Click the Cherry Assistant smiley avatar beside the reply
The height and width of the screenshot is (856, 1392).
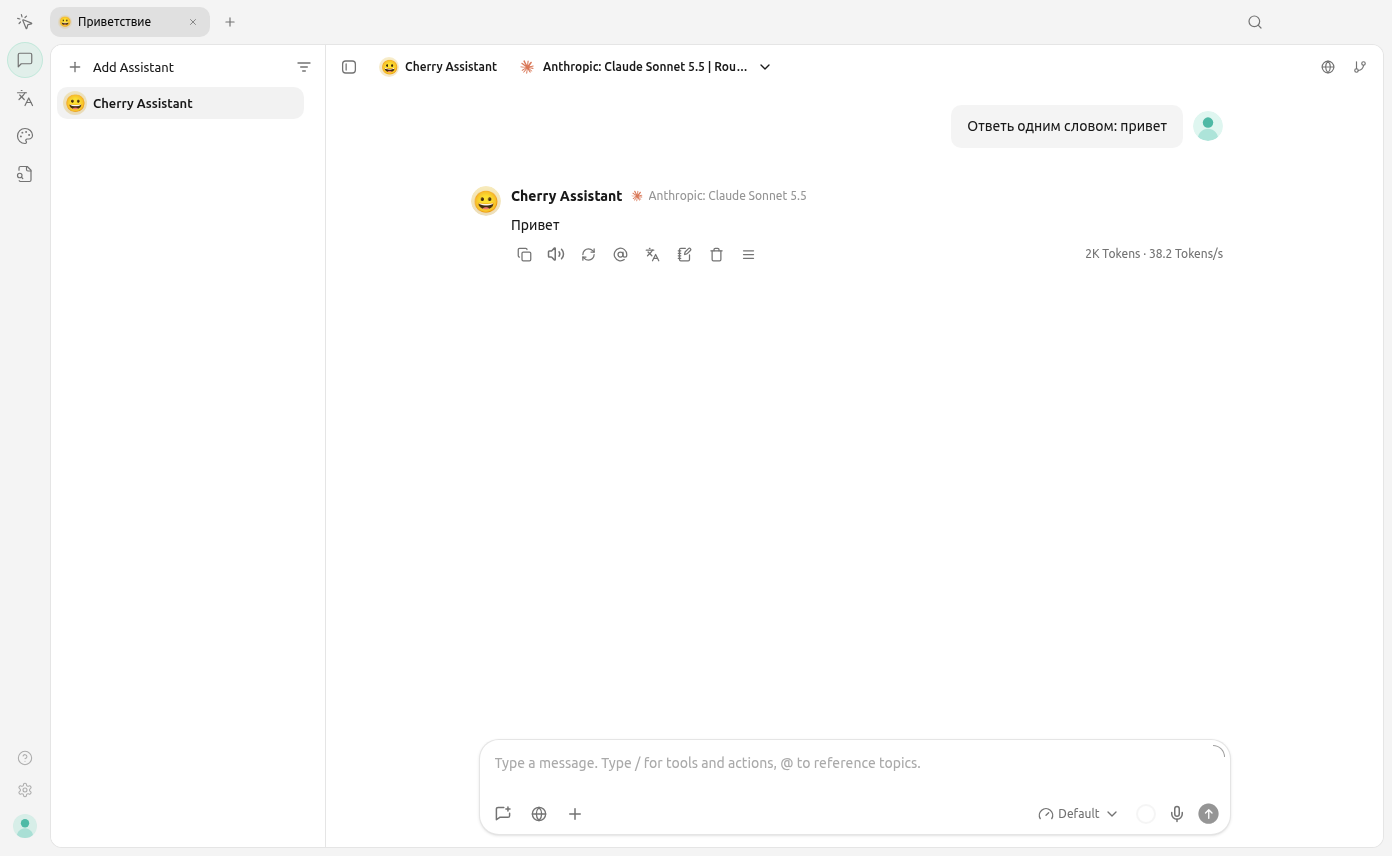coord(486,201)
